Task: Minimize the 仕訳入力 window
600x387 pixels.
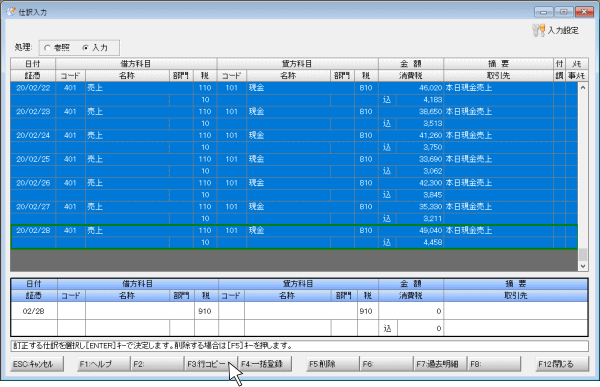Action: click(543, 12)
